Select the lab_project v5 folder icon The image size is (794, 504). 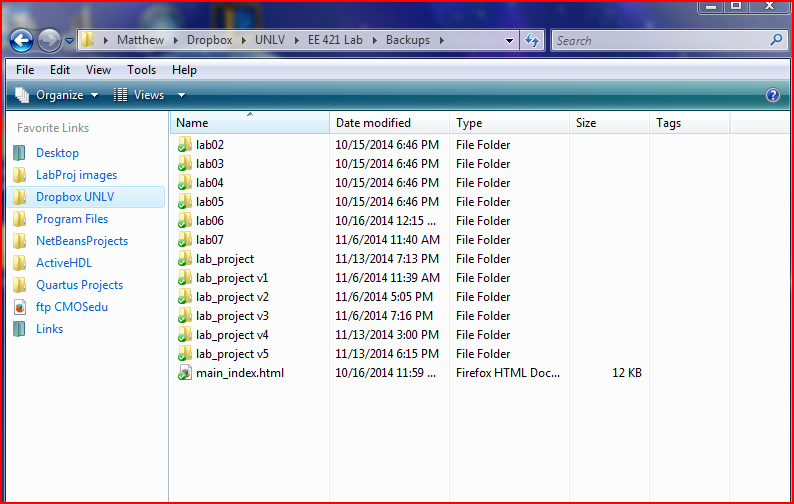185,354
